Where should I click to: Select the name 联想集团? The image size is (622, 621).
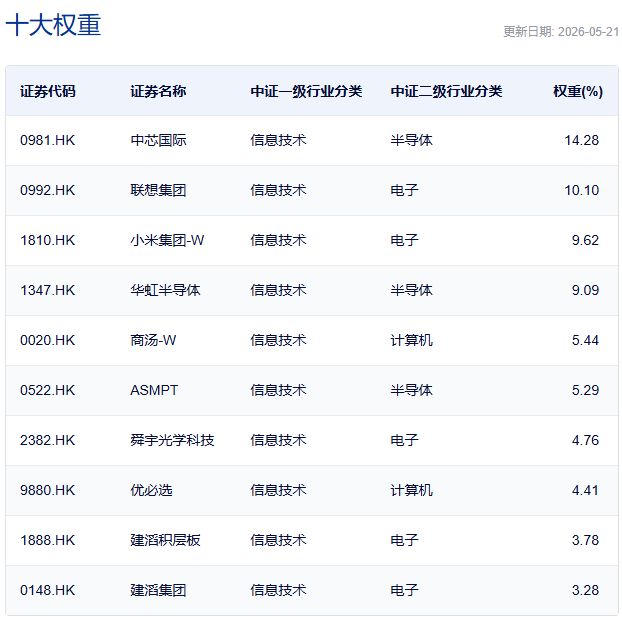point(158,190)
